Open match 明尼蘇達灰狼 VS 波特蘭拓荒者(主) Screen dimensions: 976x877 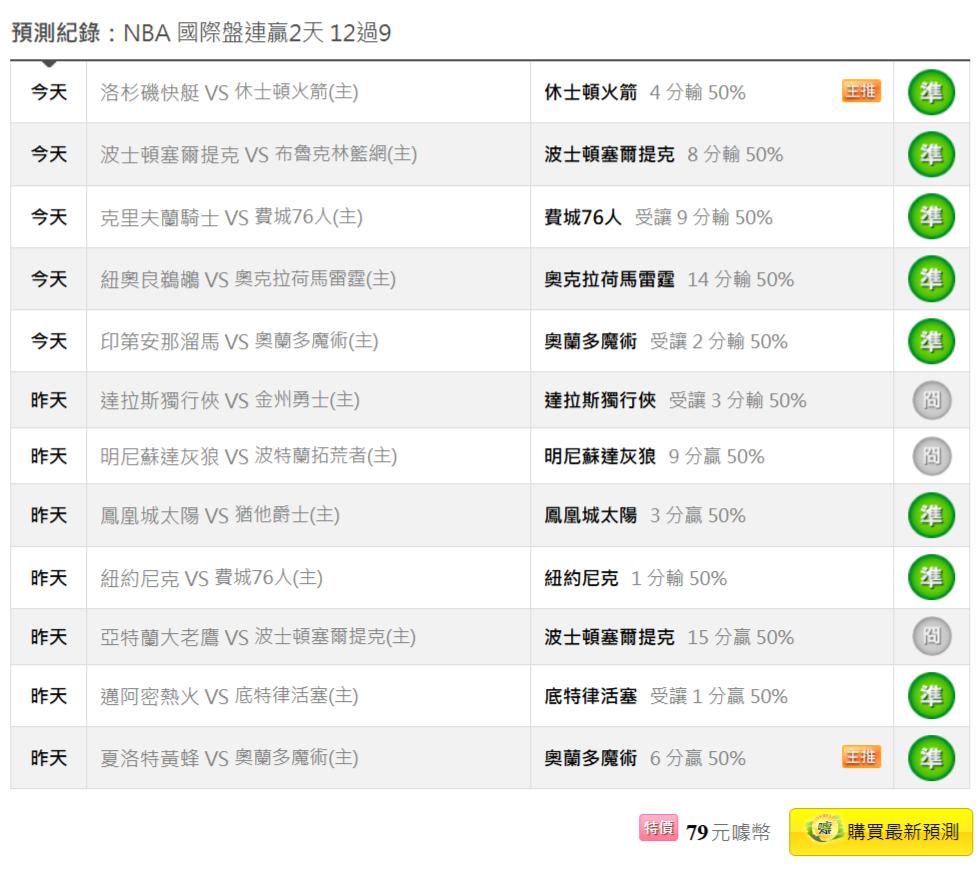click(248, 456)
